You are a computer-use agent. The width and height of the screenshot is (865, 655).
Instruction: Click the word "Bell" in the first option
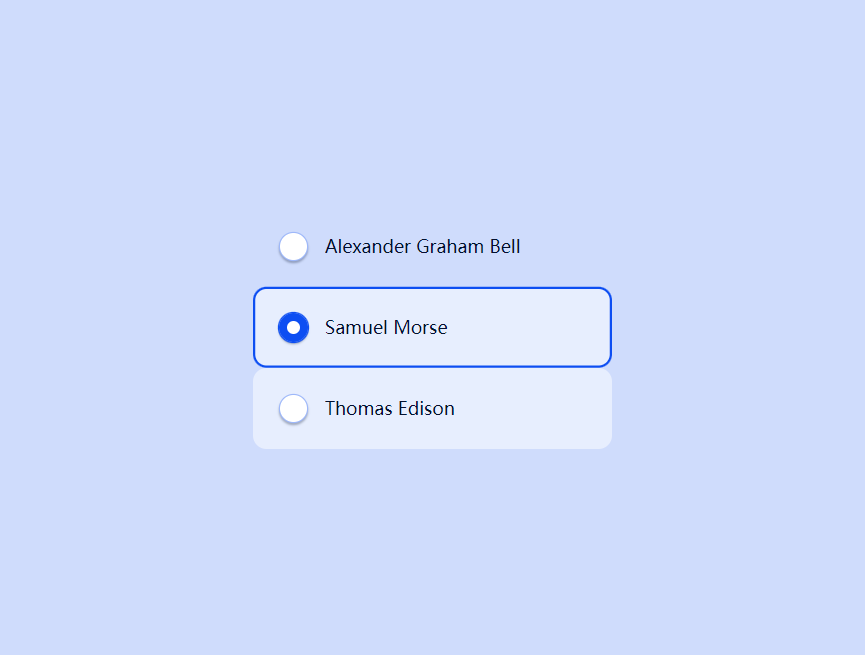point(505,247)
